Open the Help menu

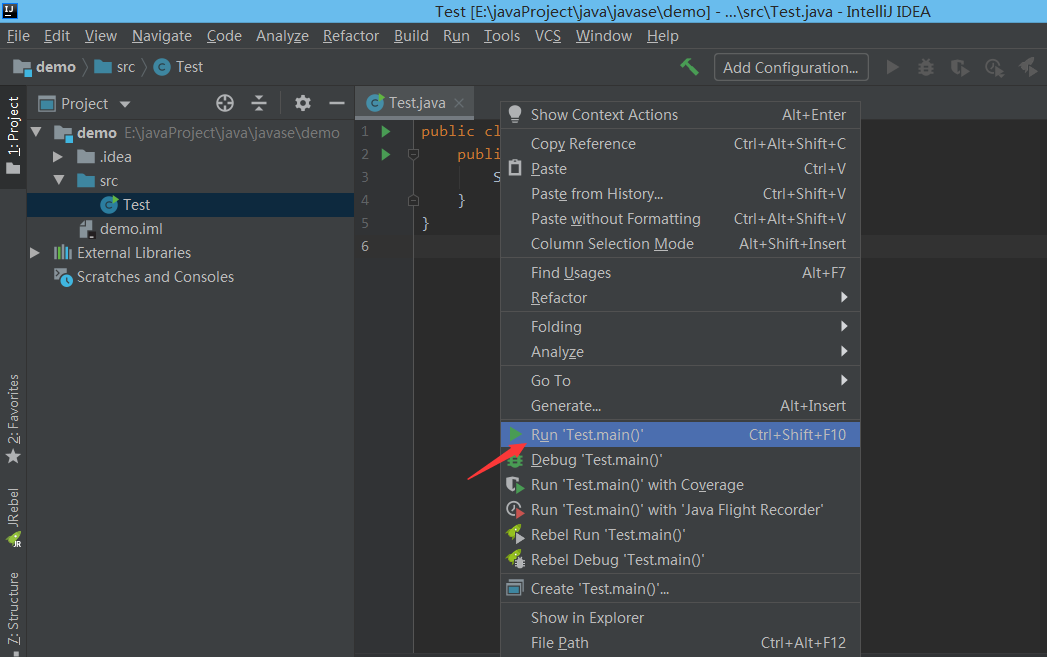coord(662,36)
